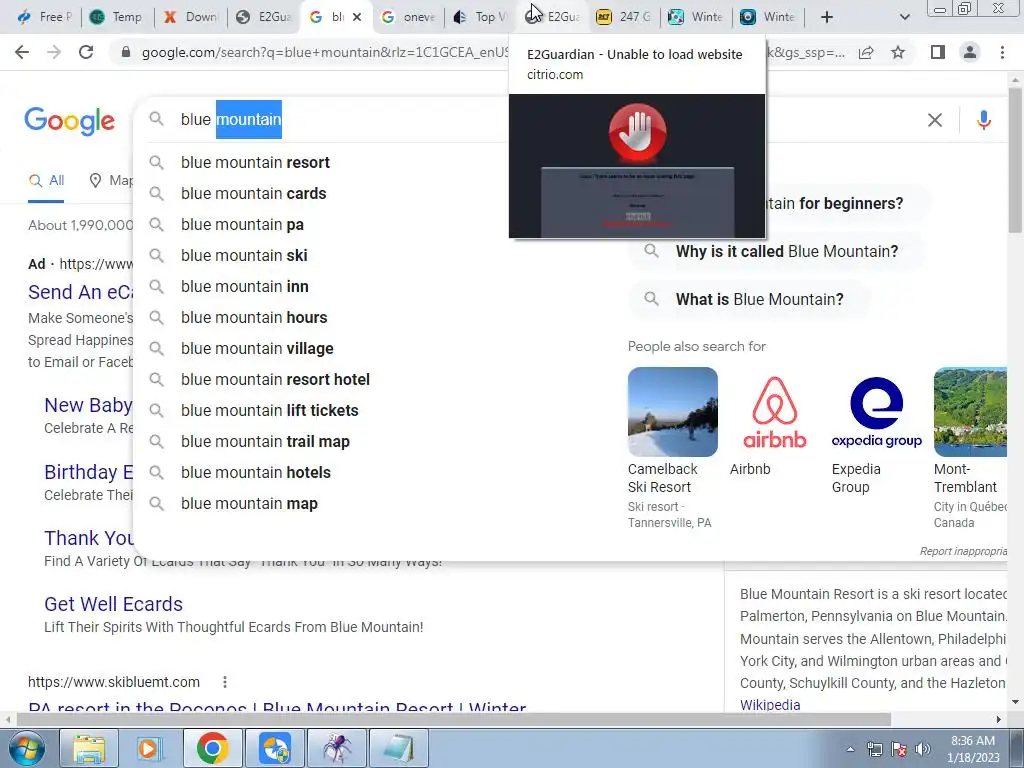Screen dimensions: 1024x768
Task: Click the vertical page scrollbar
Action: point(1015,159)
